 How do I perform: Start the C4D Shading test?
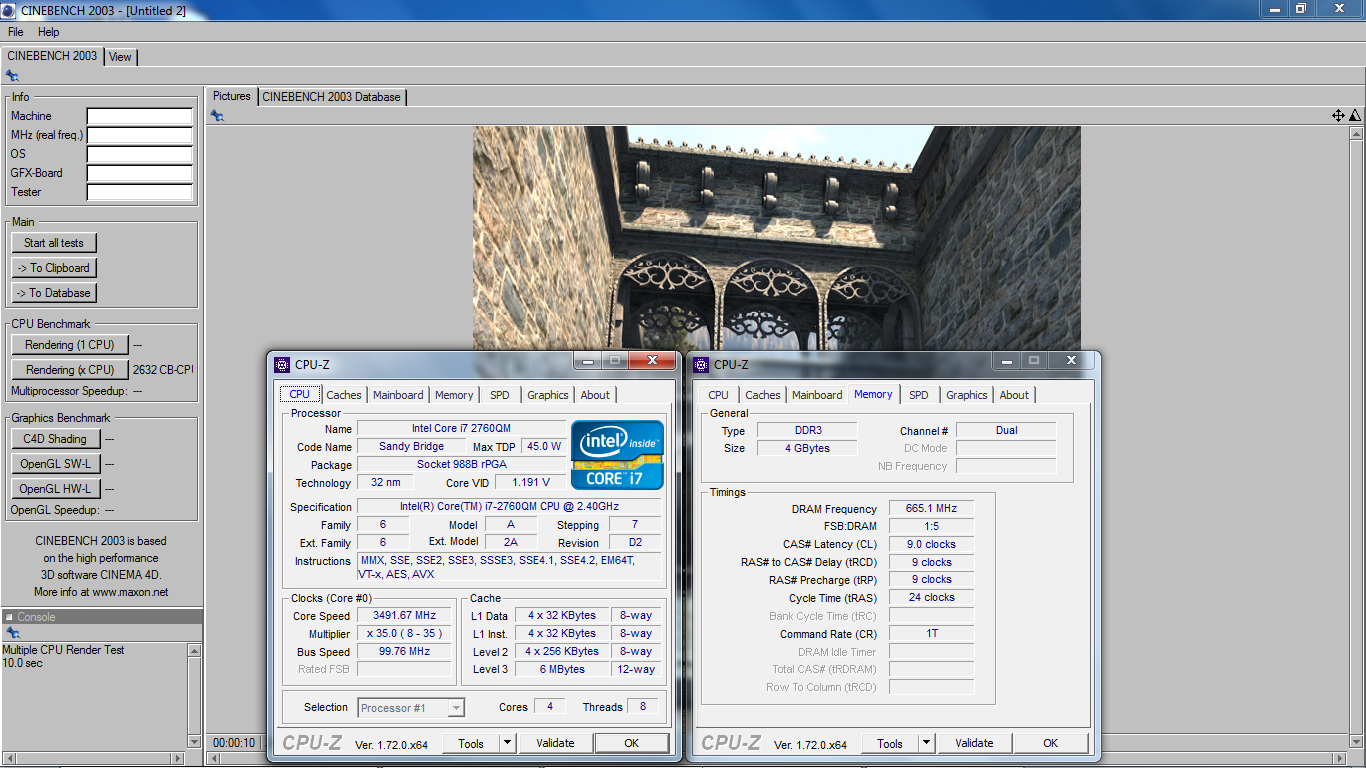[56, 439]
